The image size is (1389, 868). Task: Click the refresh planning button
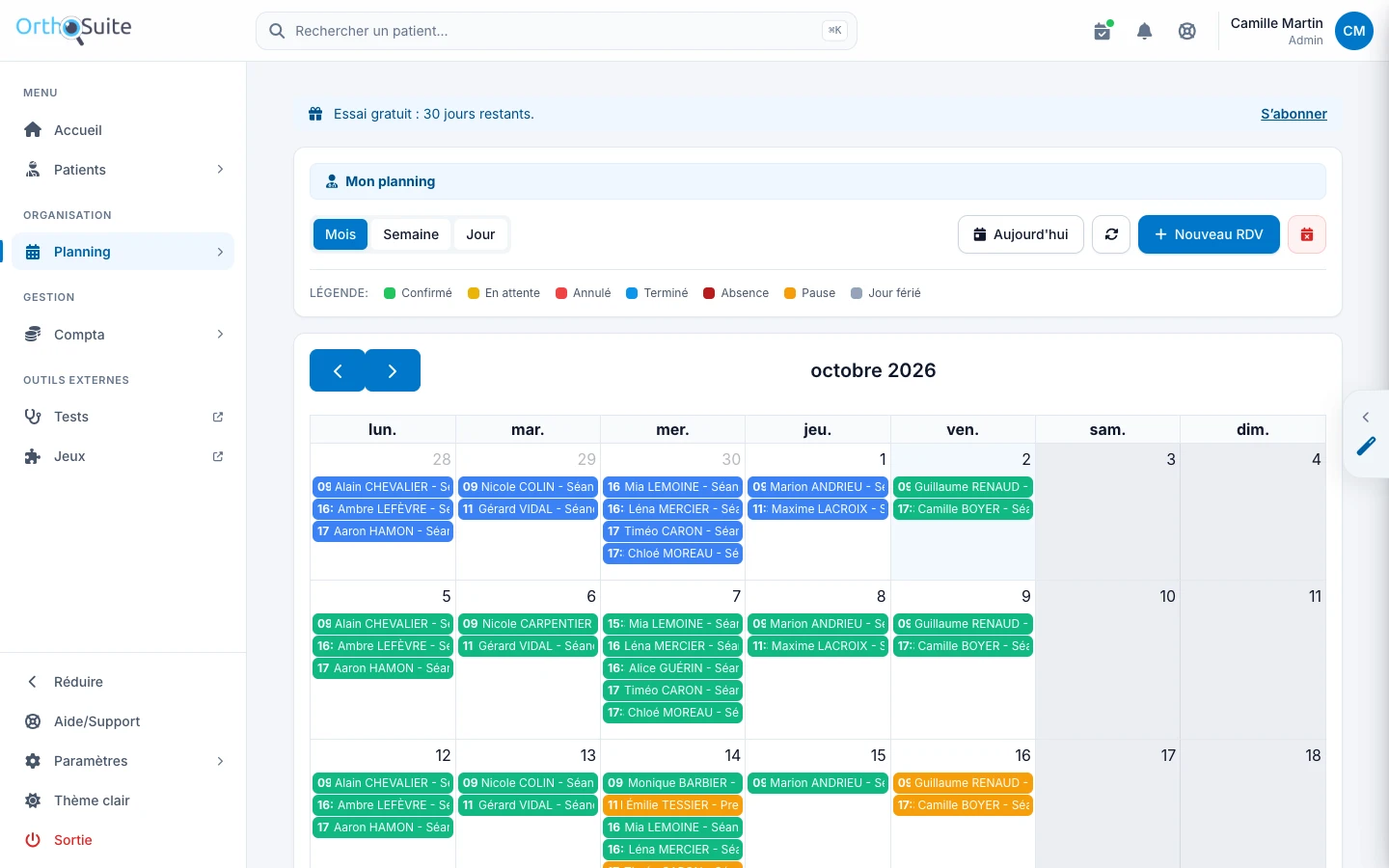[1111, 234]
